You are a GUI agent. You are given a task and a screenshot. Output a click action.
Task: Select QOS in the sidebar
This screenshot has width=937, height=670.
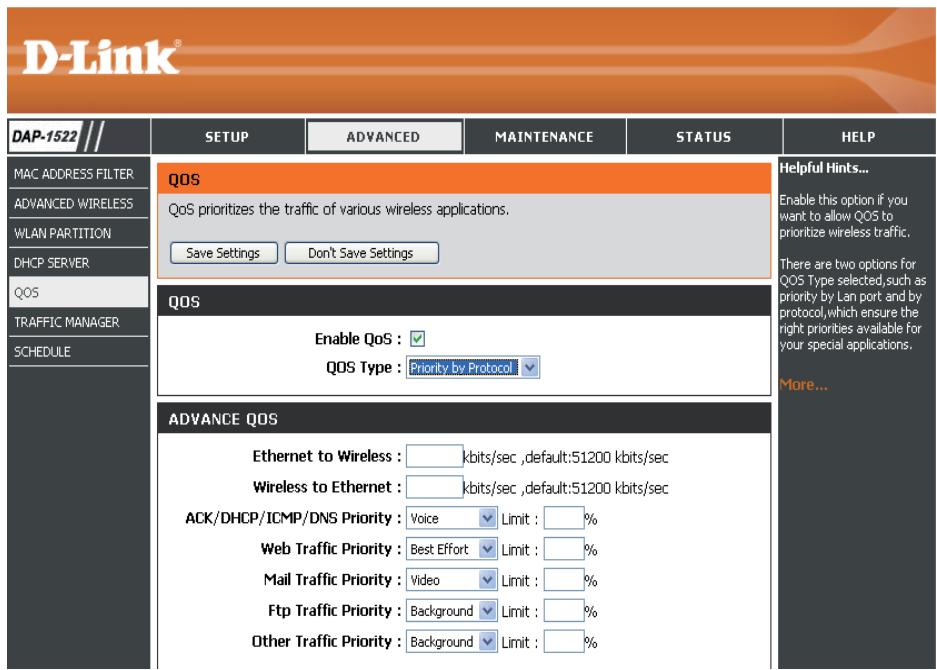coord(78,292)
